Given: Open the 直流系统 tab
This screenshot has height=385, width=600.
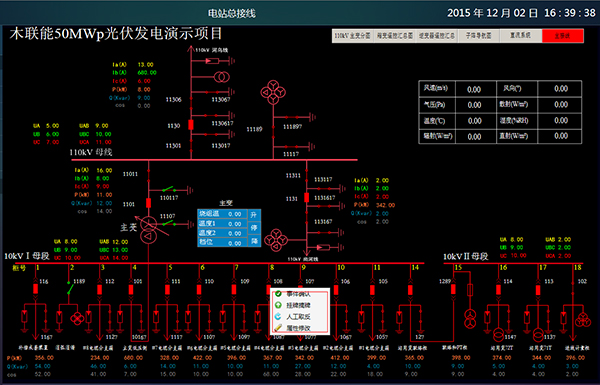Looking at the screenshot, I should click(x=520, y=36).
